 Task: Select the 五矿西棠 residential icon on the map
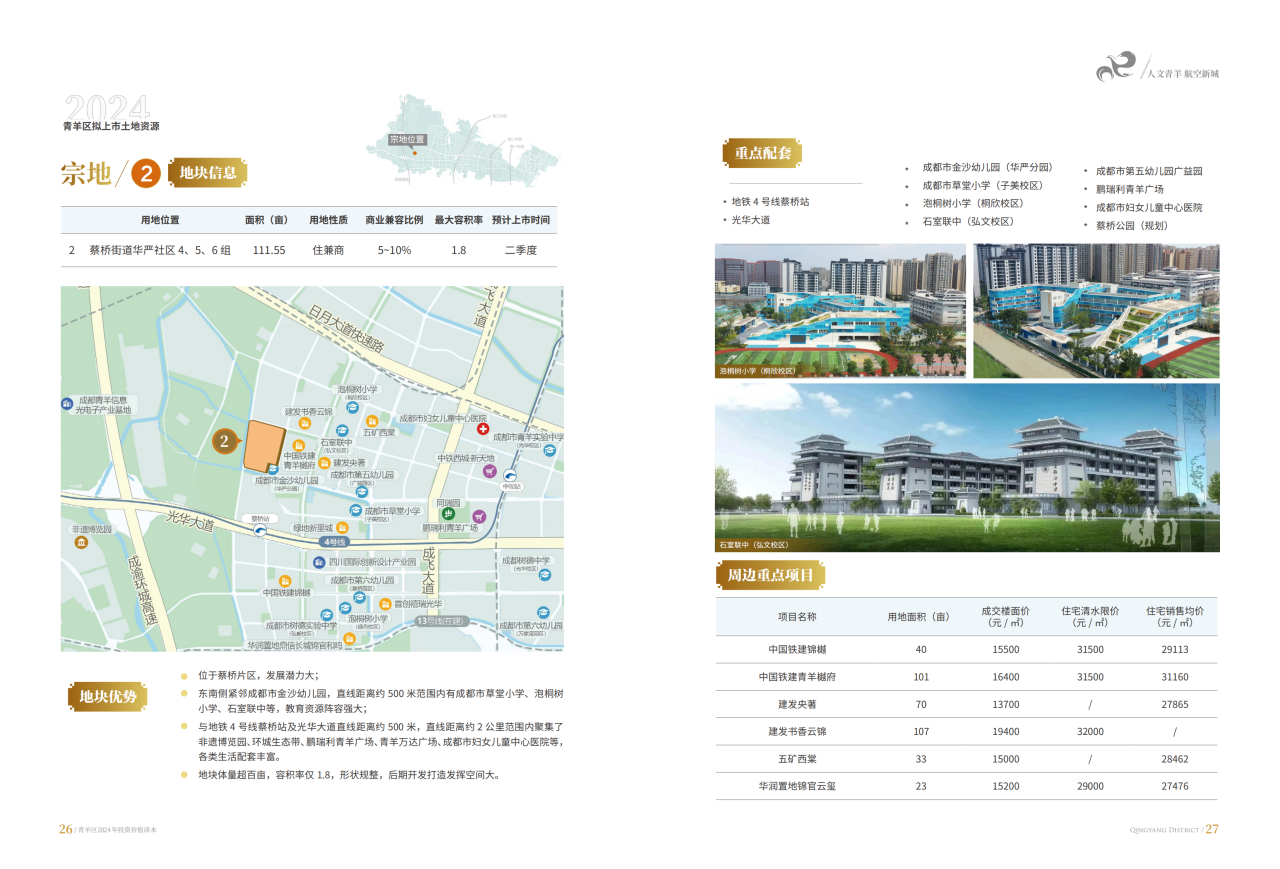point(371,421)
